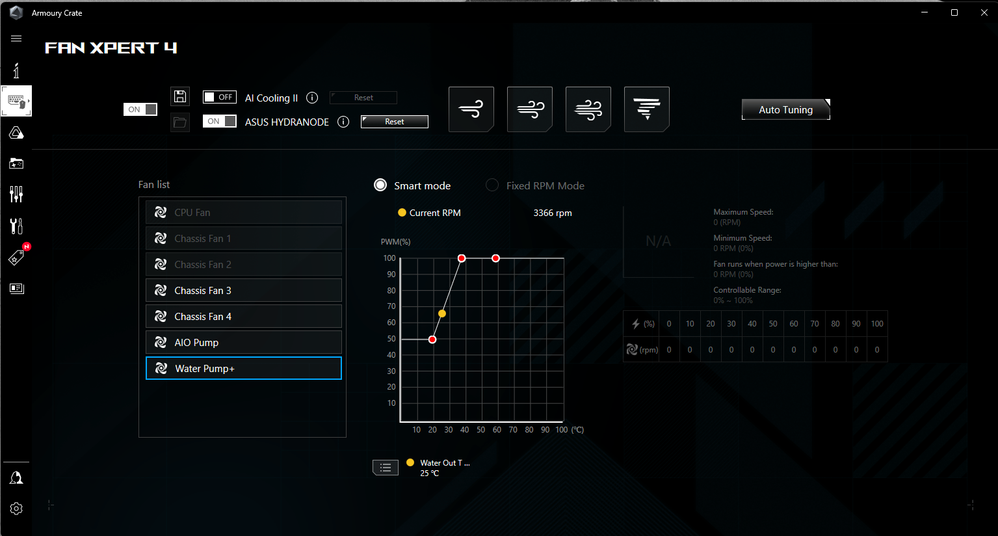This screenshot has height=536, width=998.
Task: Open the system info icon in sidebar
Action: (16, 70)
